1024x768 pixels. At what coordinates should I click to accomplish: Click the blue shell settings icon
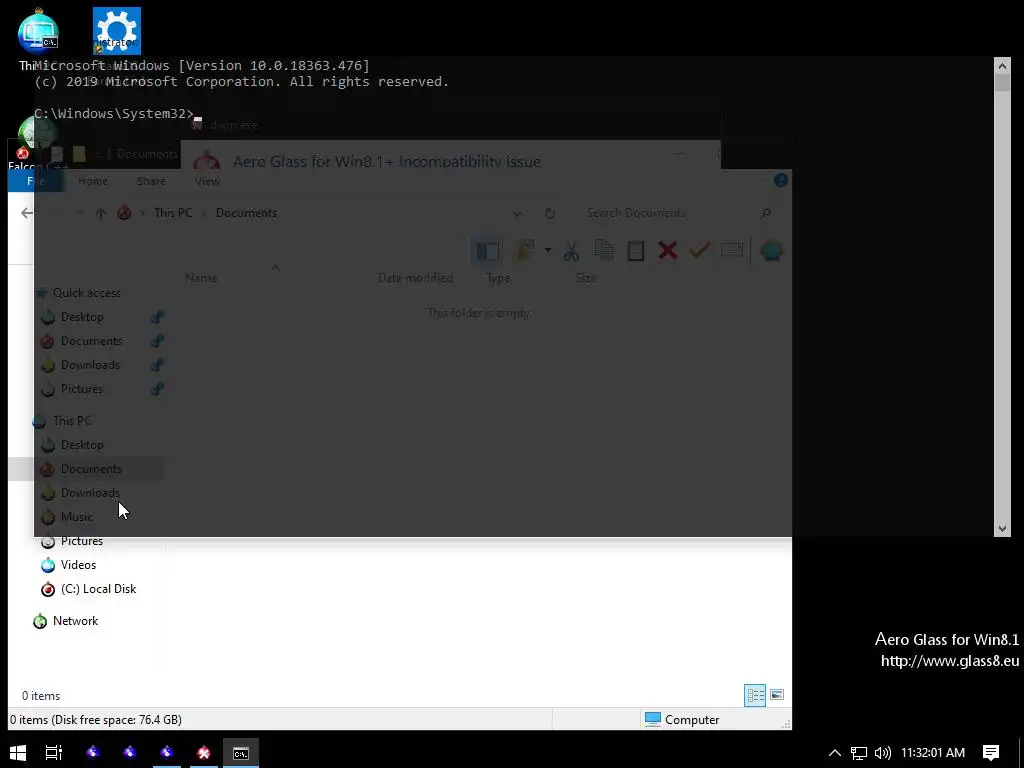click(771, 251)
